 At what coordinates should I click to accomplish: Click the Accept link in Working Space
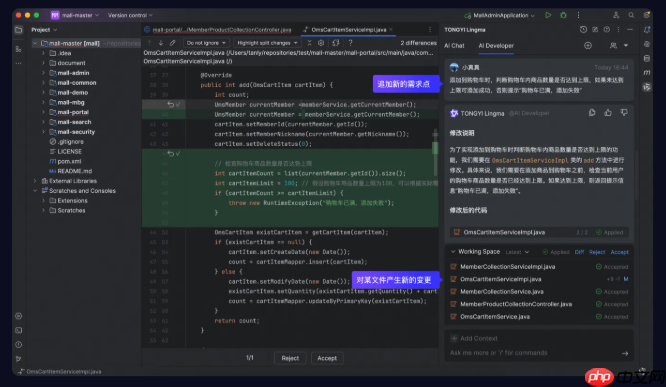(x=619, y=252)
